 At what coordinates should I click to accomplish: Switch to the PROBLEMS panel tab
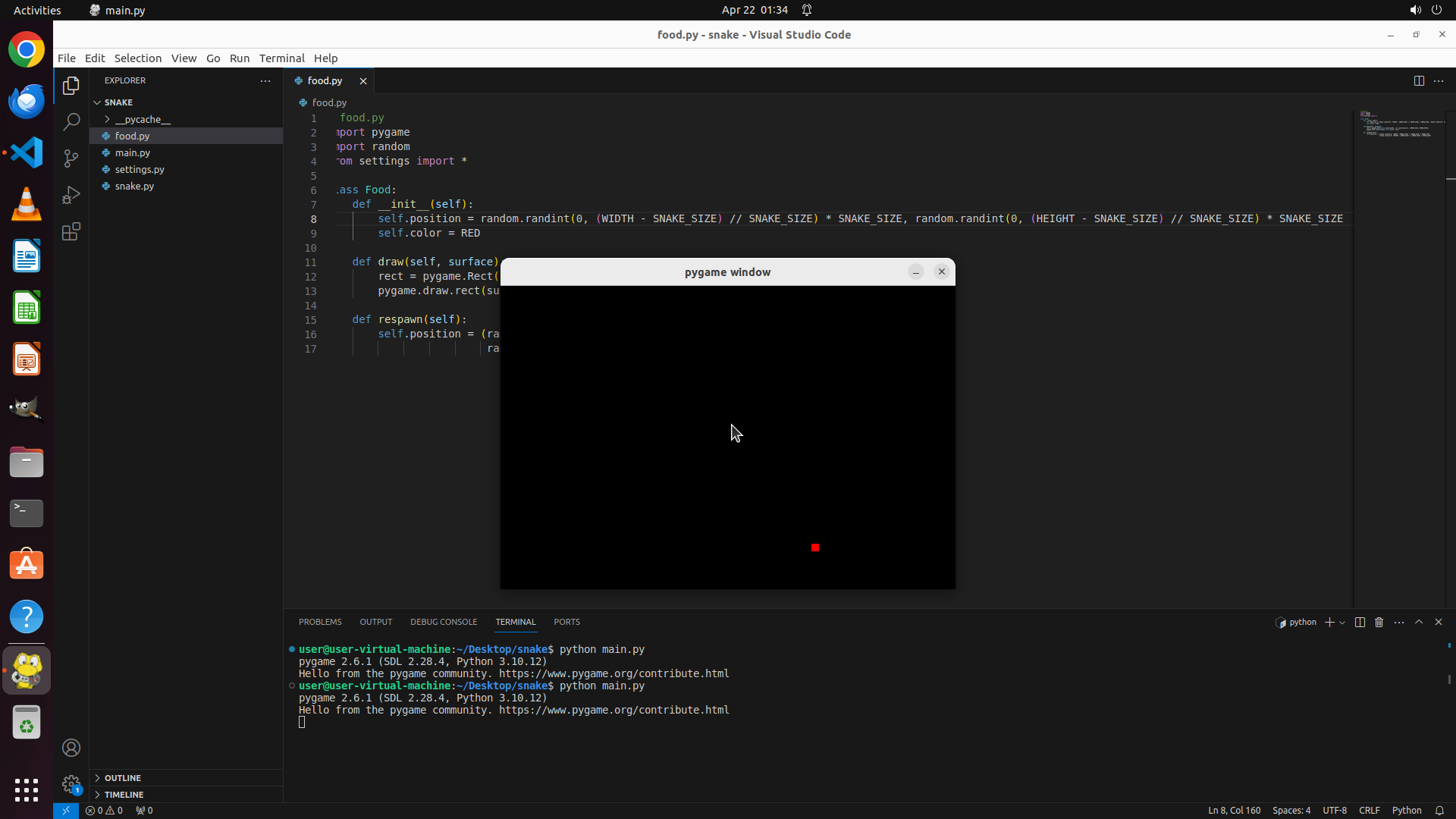coord(319,622)
